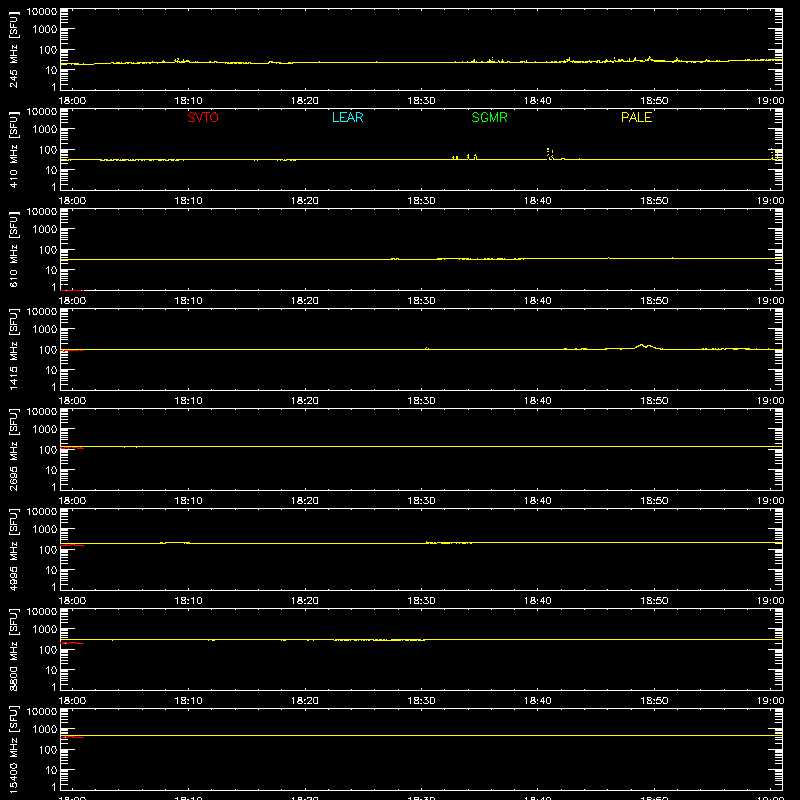This screenshot has width=800, height=800.
Task: Click the 18:20 tick label of 8800 MHz plot
Action: (x=305, y=701)
